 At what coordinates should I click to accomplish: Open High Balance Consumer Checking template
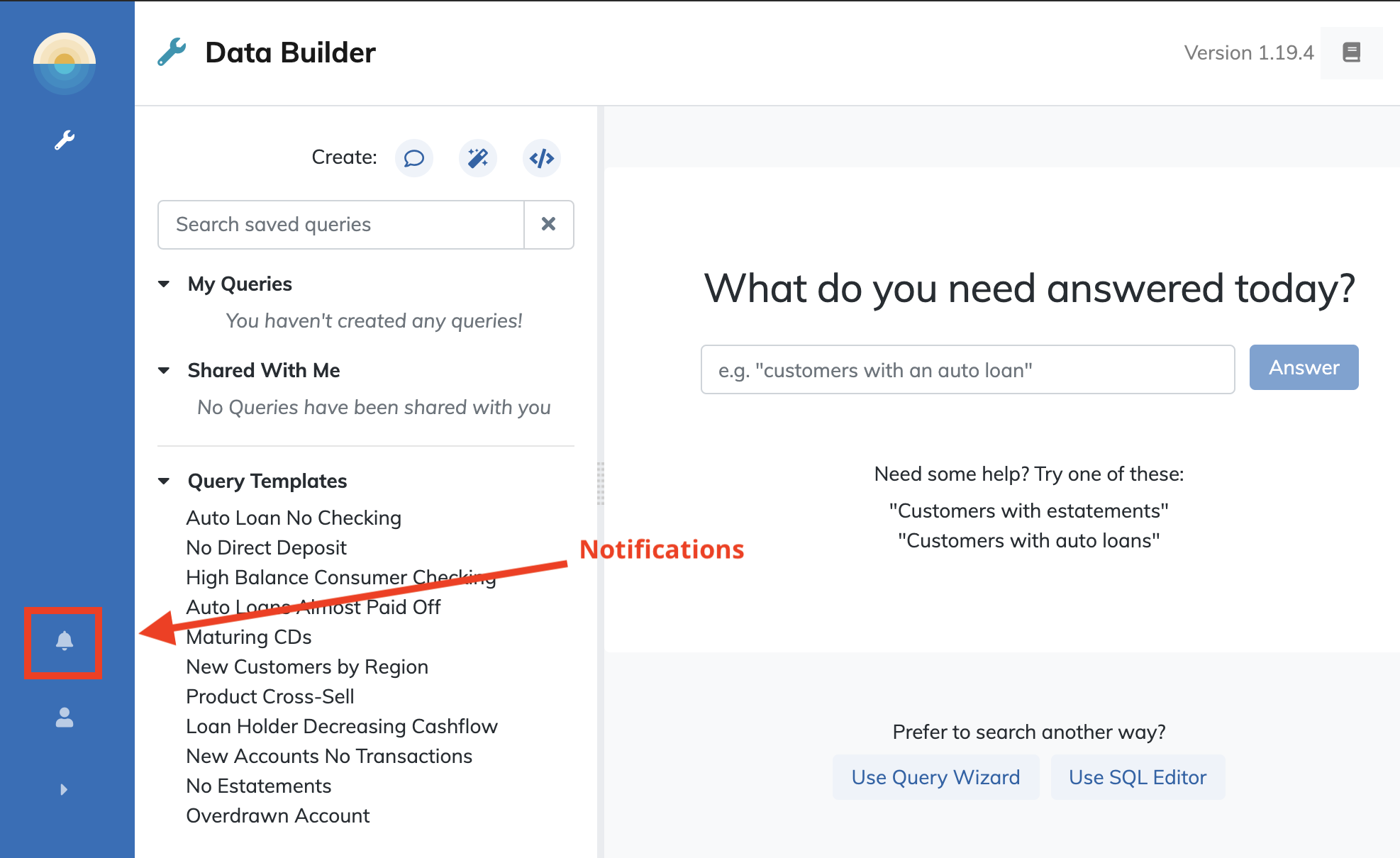tap(341, 577)
